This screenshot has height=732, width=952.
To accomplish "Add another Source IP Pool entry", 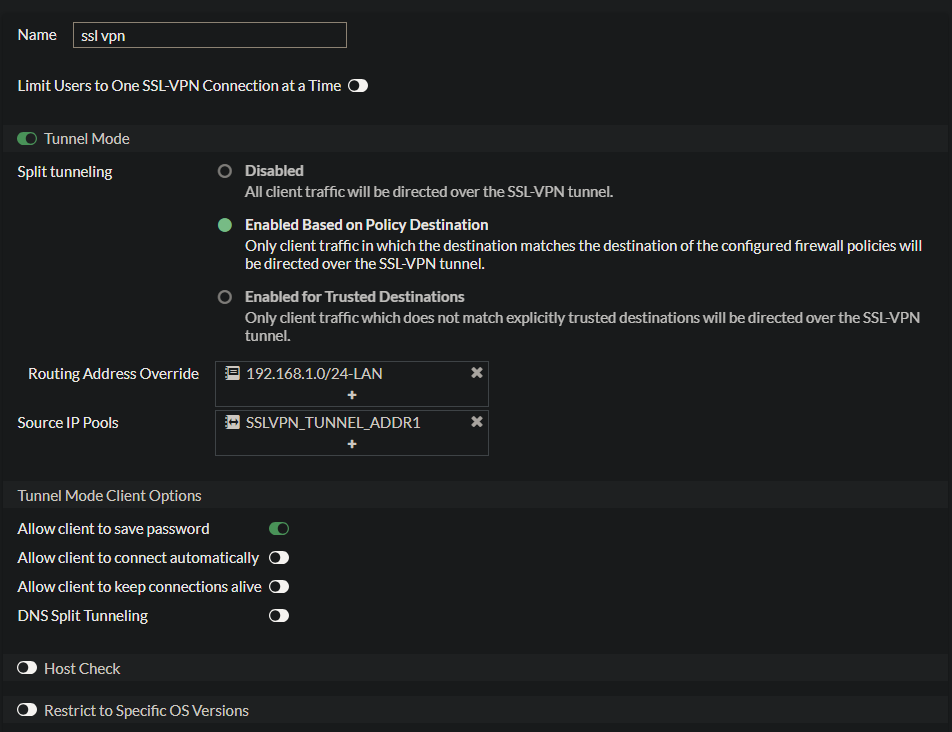I will pos(352,444).
